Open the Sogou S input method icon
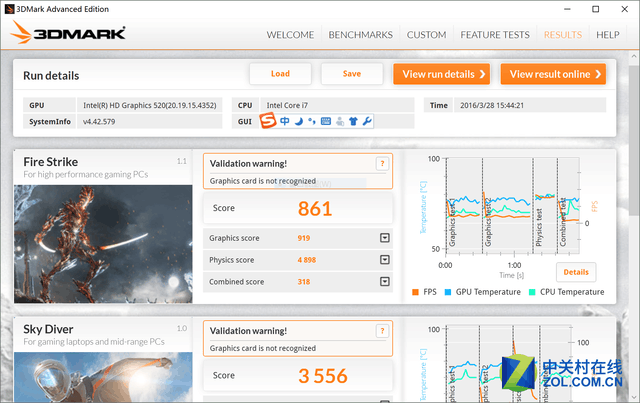The height and width of the screenshot is (403, 640). click(x=268, y=121)
